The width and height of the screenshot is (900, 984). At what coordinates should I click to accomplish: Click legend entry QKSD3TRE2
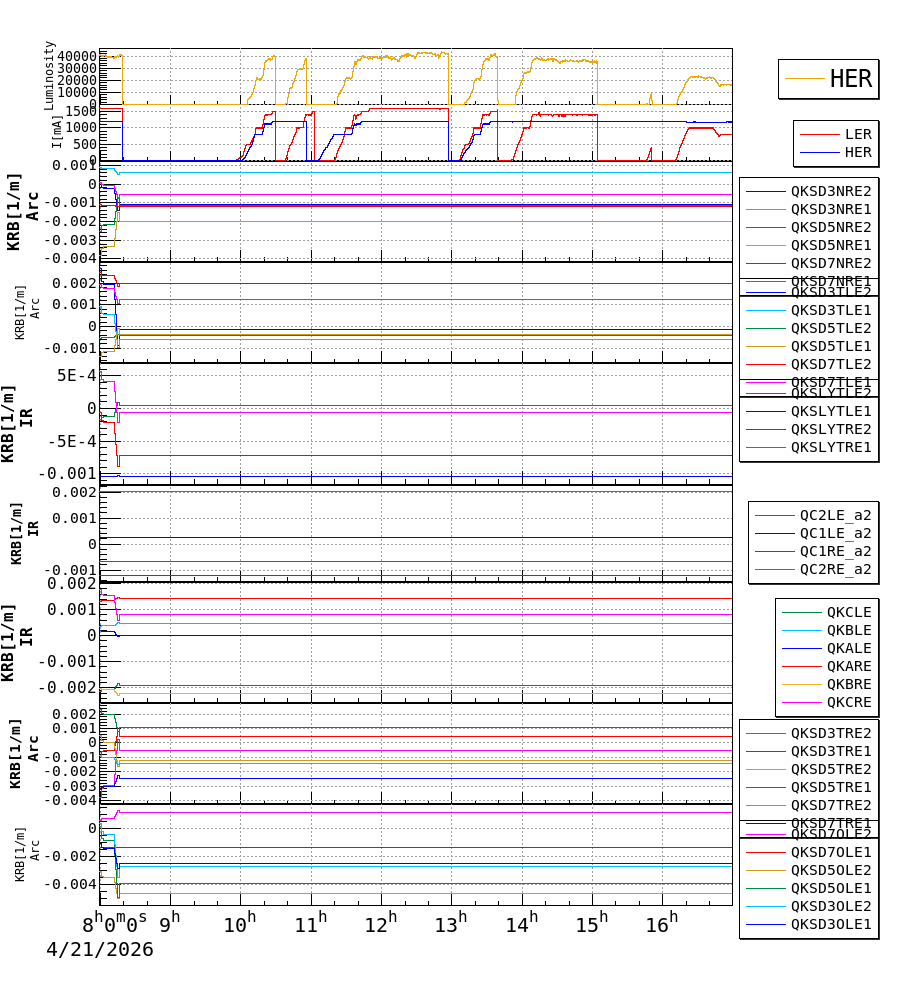(x=831, y=734)
